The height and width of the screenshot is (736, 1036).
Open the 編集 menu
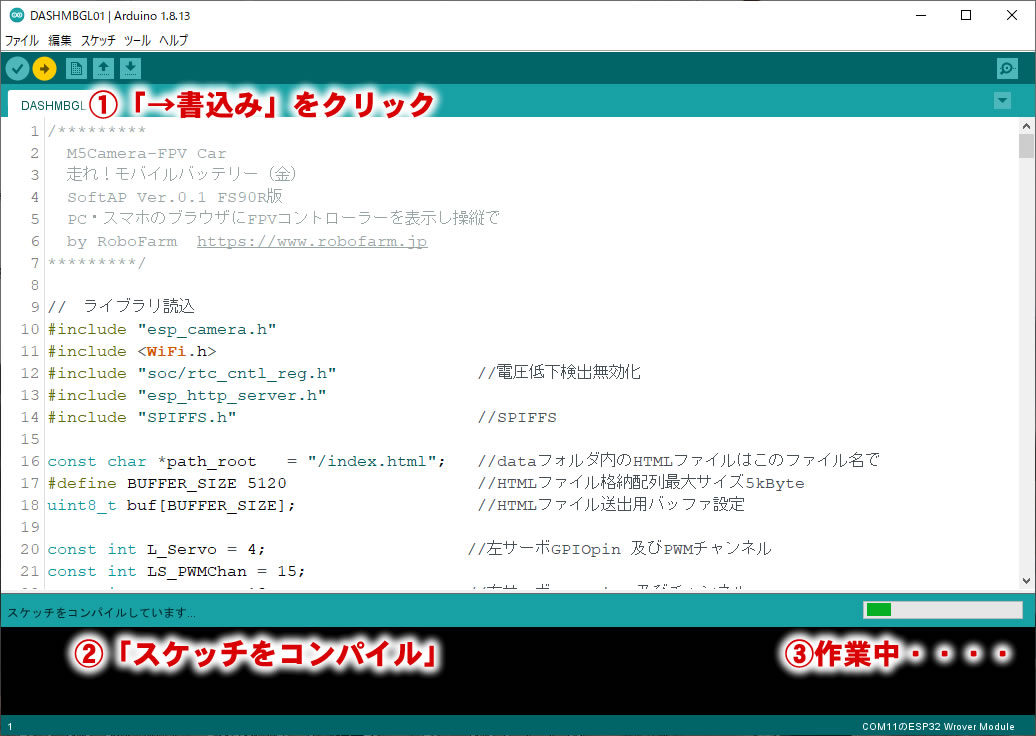tap(59, 40)
